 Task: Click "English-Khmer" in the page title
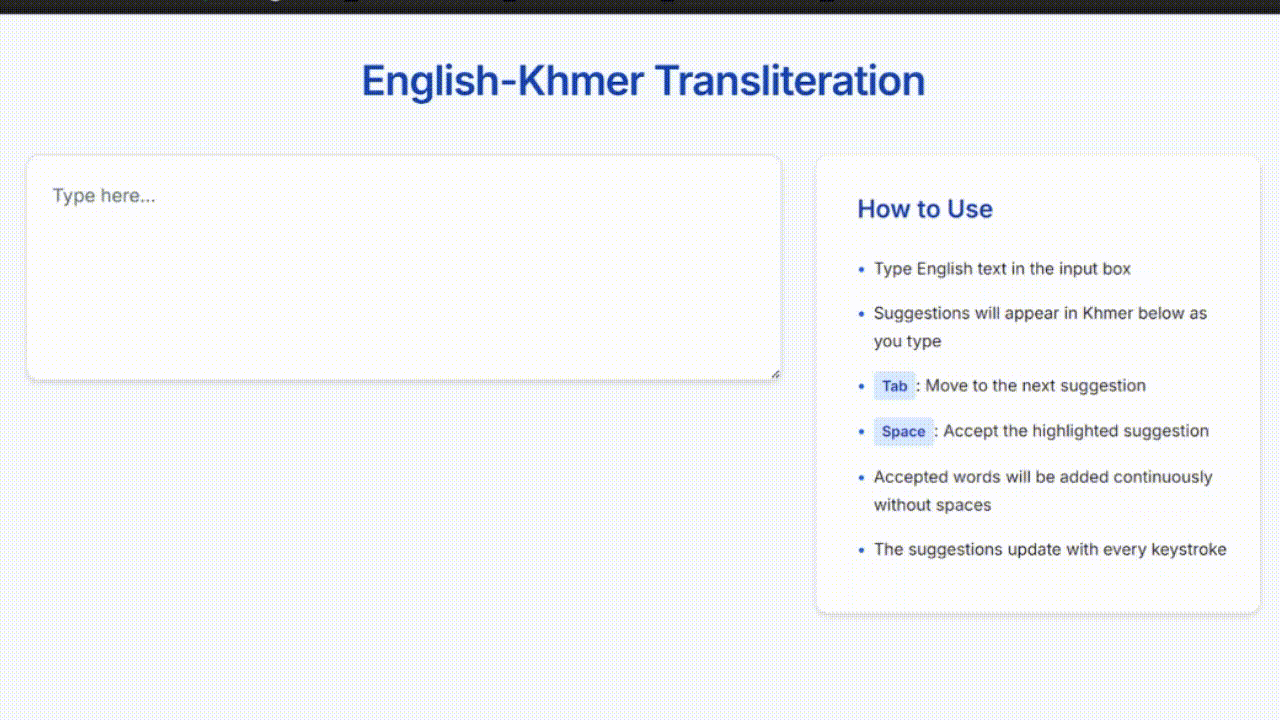[503, 81]
